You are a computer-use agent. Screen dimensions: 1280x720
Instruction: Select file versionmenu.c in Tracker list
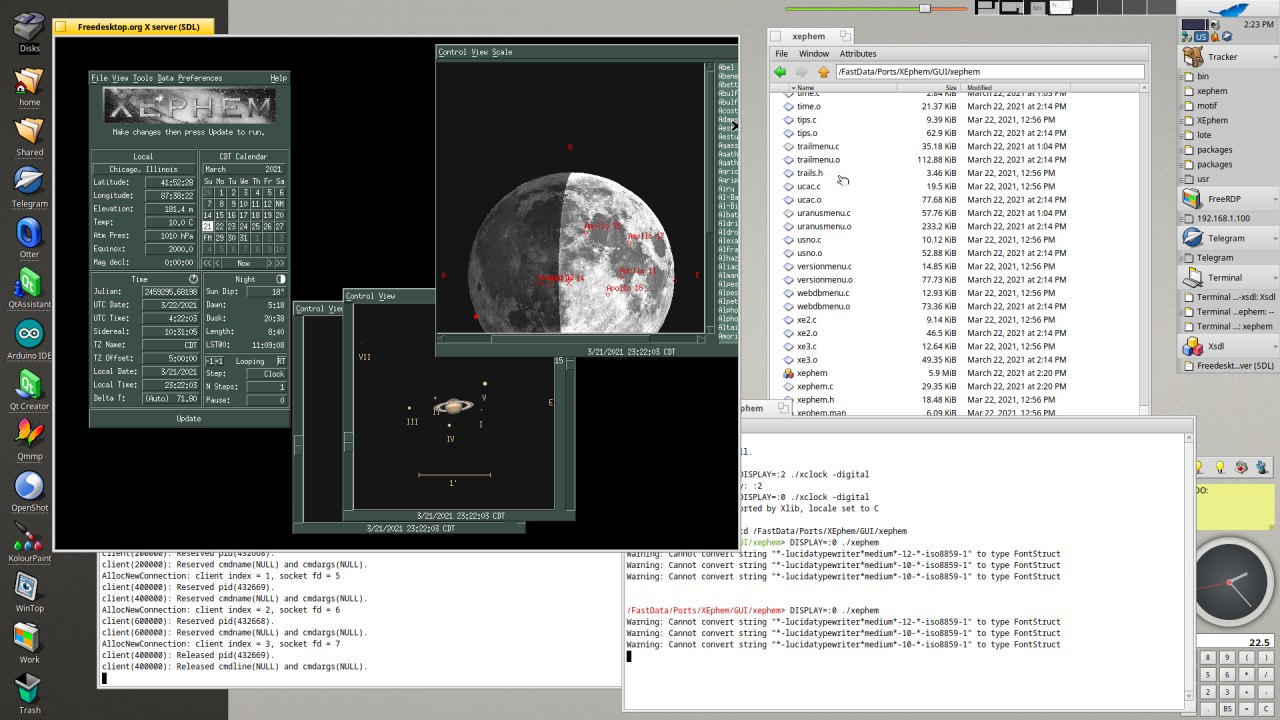(x=824, y=266)
